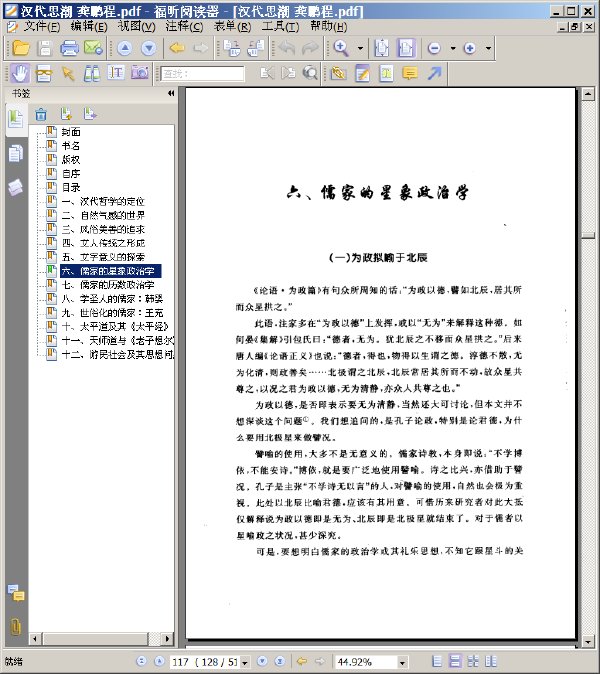Open the zoom tool dropdown arrow

pos(360,48)
